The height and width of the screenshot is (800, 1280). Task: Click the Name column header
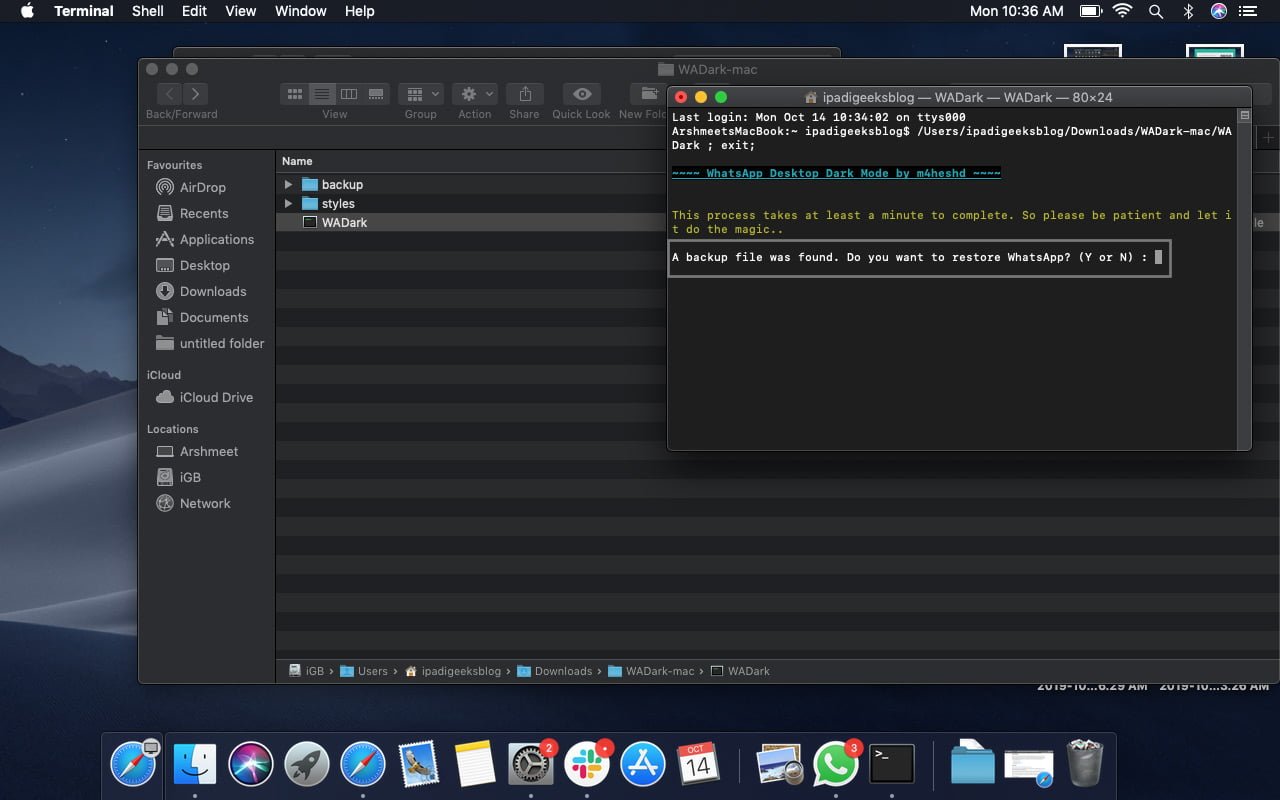coord(297,161)
